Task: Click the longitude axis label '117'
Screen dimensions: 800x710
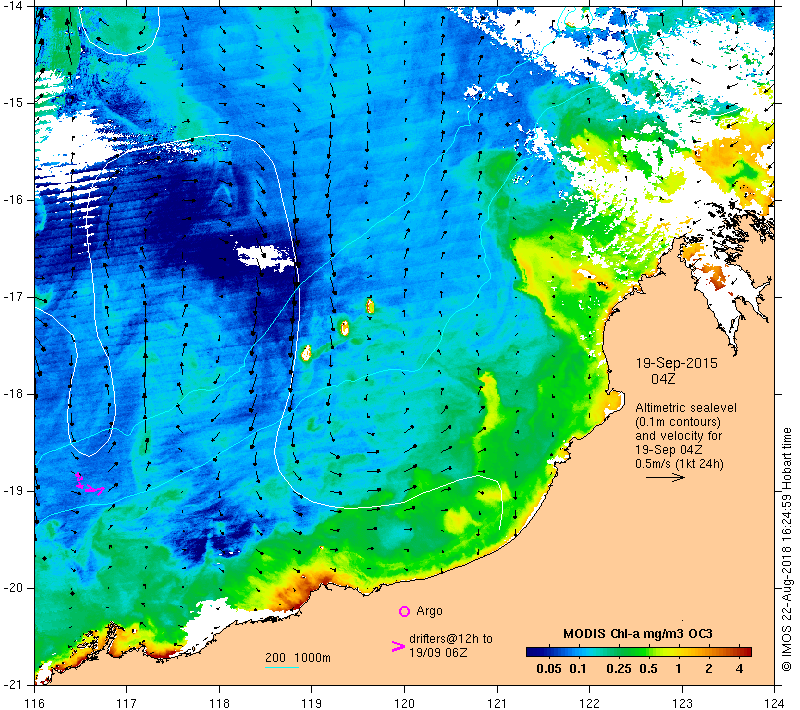Action: pos(127,703)
